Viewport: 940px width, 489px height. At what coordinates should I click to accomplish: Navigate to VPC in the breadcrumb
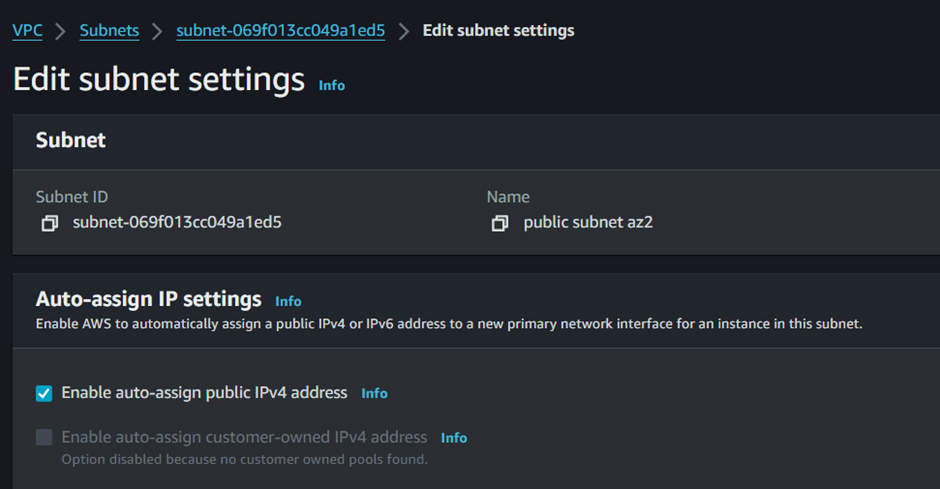click(x=28, y=31)
